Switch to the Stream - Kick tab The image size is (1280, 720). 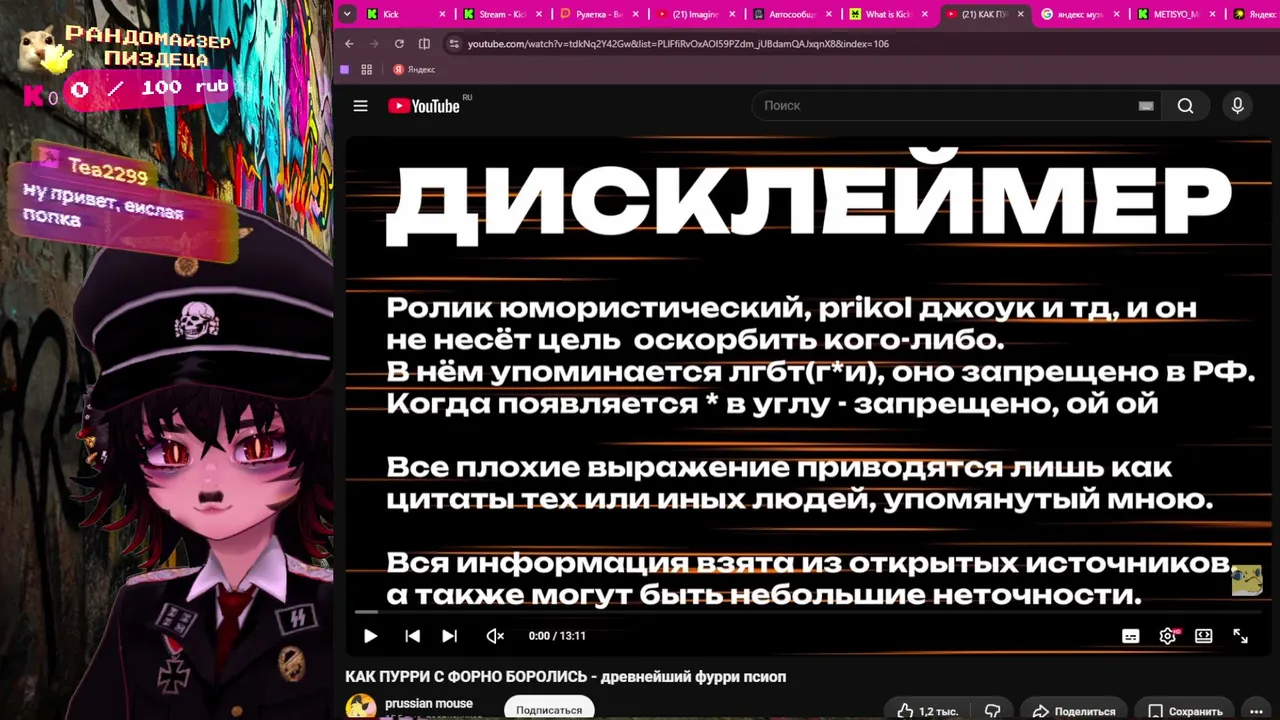pos(501,15)
